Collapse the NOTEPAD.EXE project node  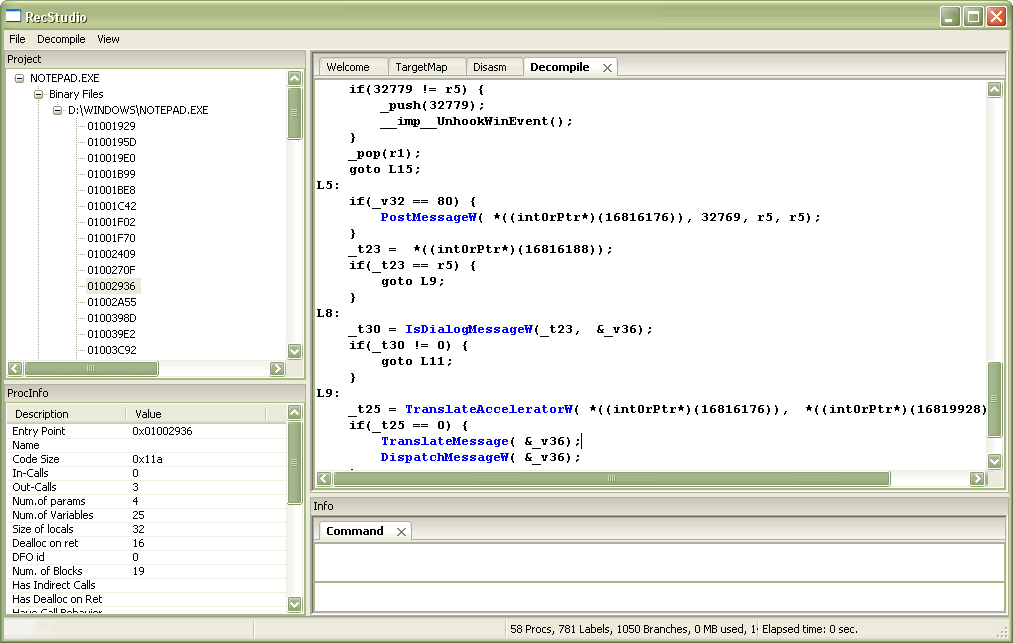tap(19, 78)
